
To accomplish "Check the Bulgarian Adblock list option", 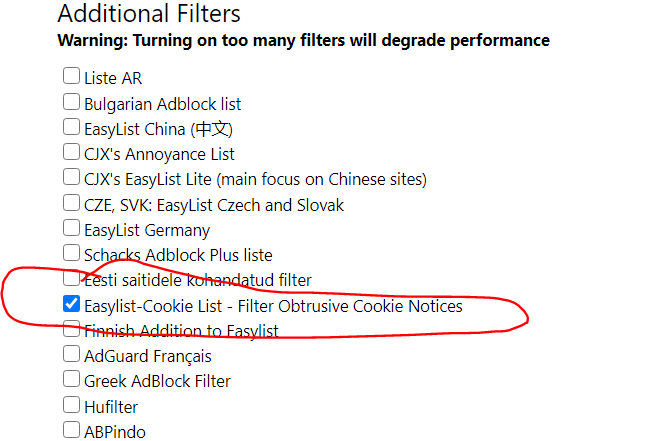I will (71, 102).
